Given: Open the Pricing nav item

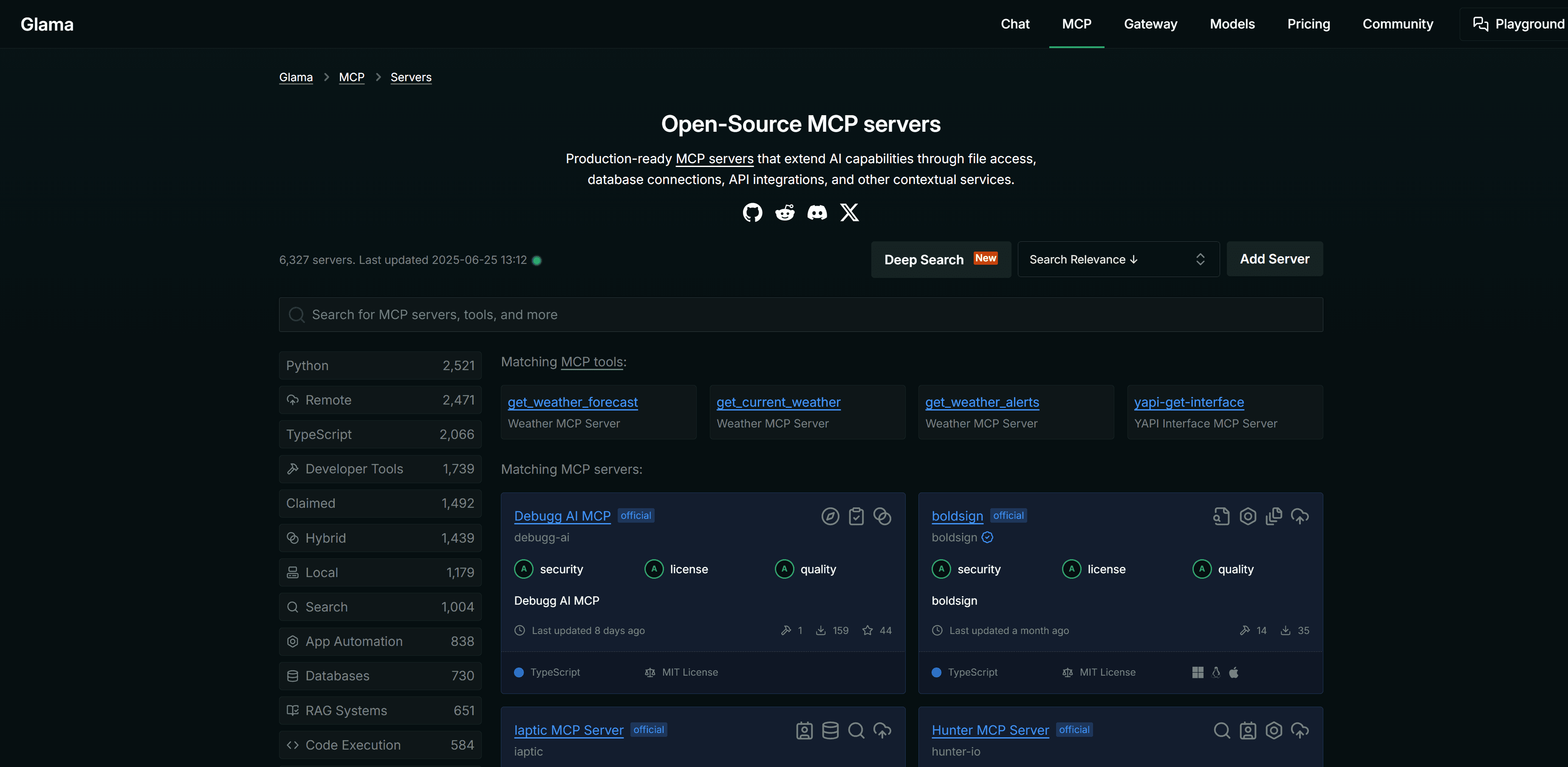Looking at the screenshot, I should click(x=1308, y=24).
